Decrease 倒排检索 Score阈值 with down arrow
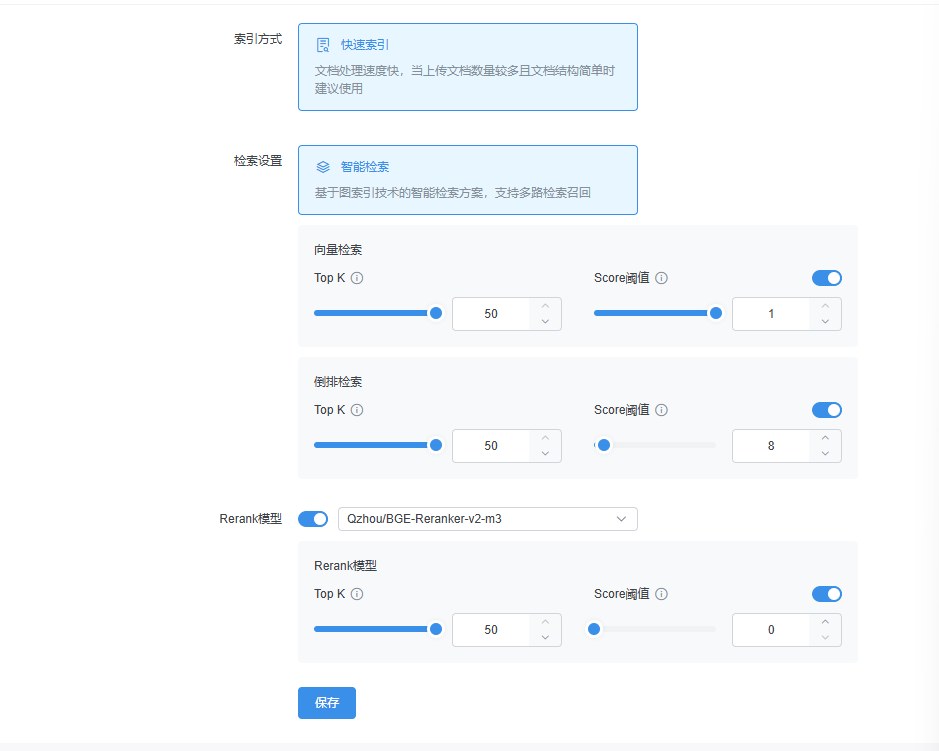The height and width of the screenshot is (751, 939). [x=825, y=454]
